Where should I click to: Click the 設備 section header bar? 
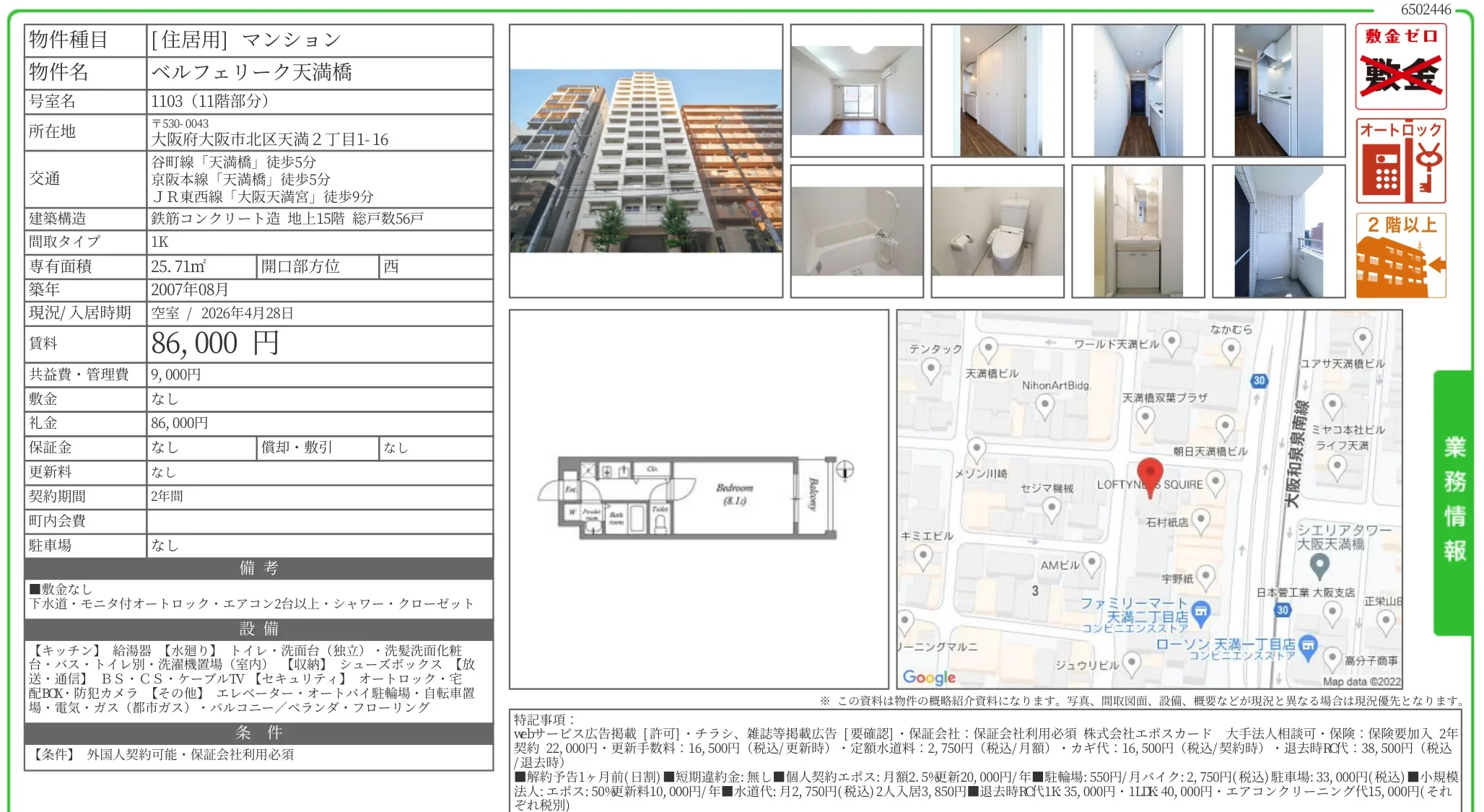pyautogui.click(x=258, y=629)
